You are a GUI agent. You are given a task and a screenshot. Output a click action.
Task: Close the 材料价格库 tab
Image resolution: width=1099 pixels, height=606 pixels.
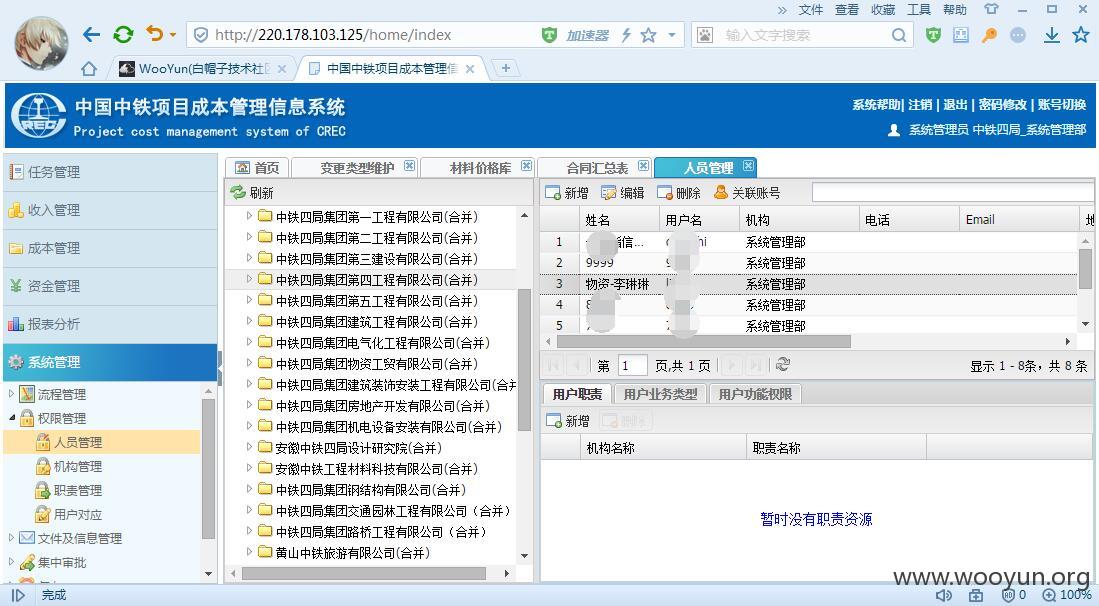point(526,166)
